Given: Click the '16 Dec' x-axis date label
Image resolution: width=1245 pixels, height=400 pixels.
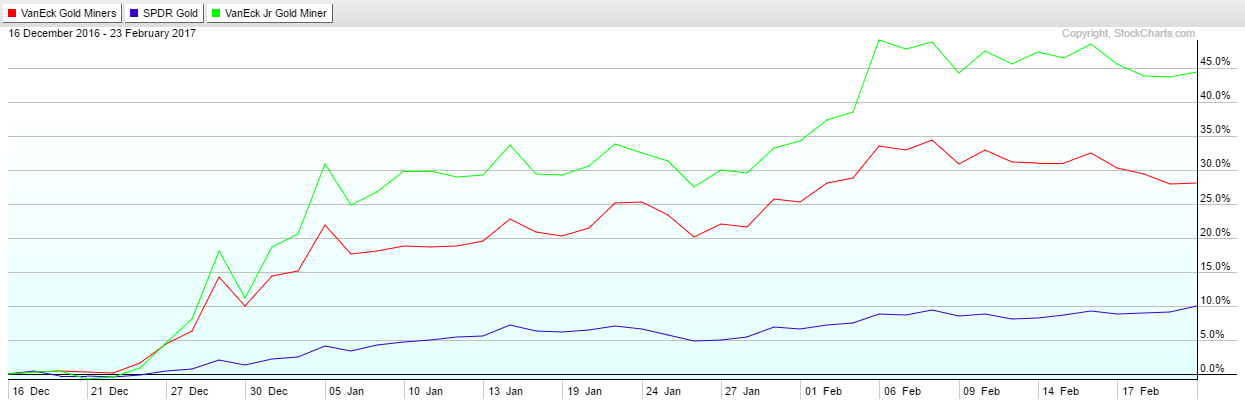Looking at the screenshot, I should click(x=31, y=391).
